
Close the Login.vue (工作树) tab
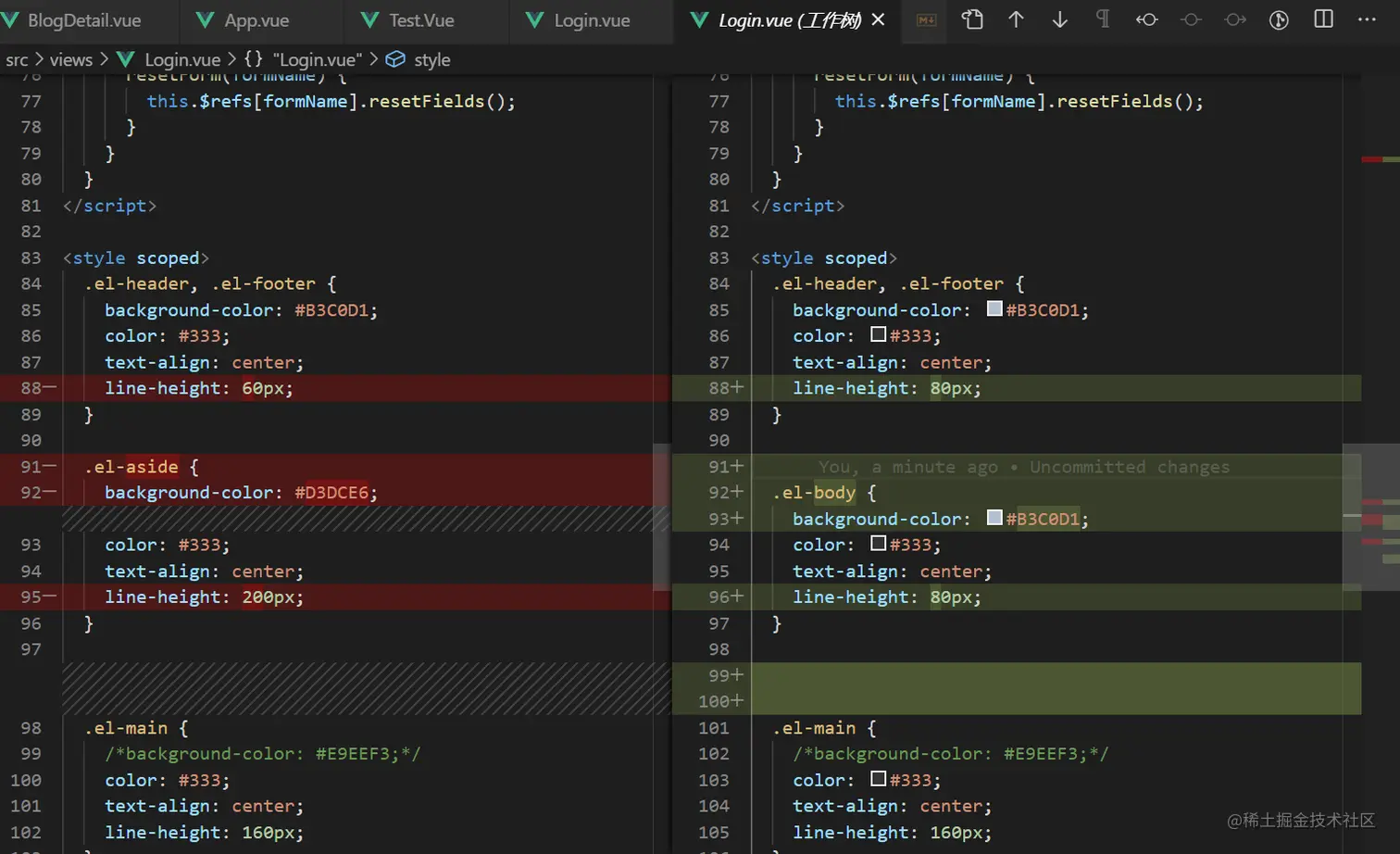(x=879, y=19)
